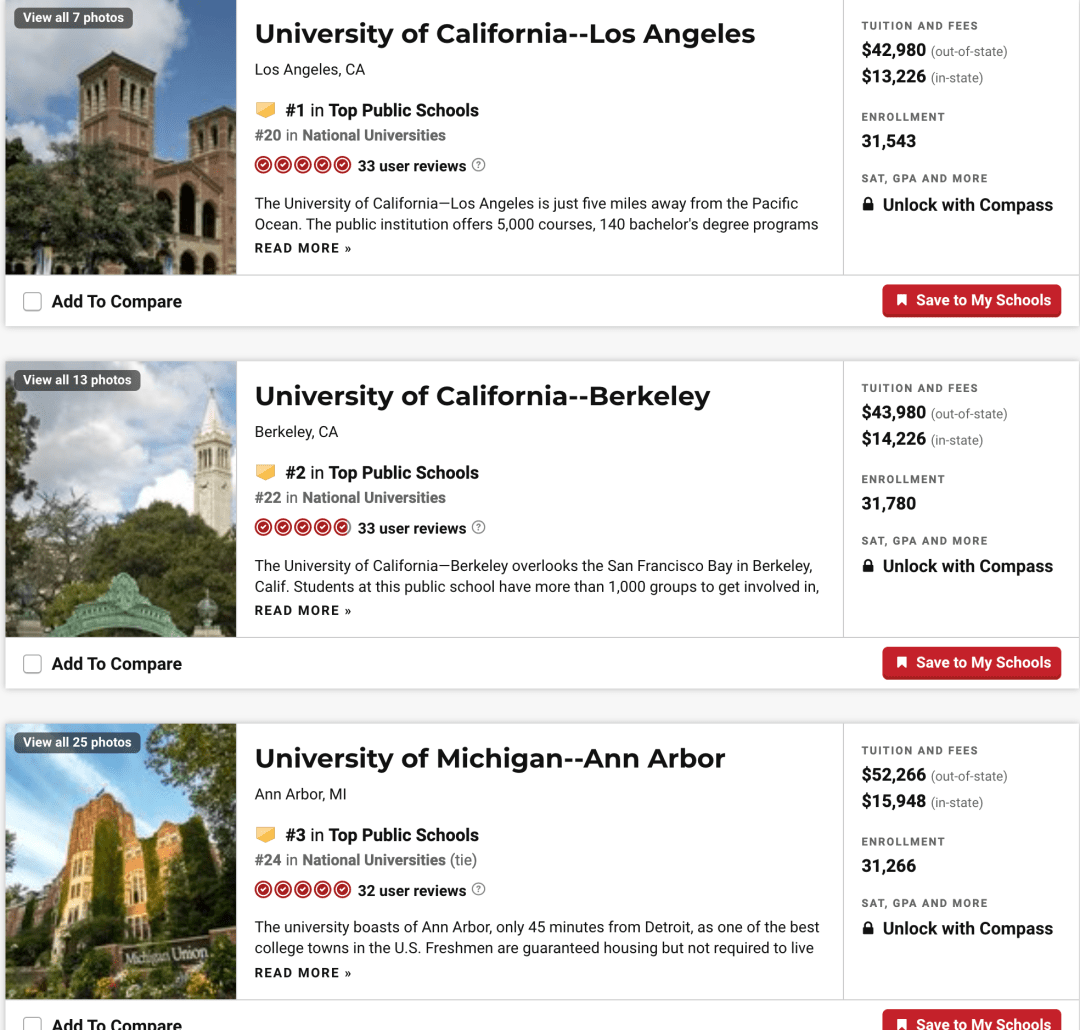
Task: View all 25 photos of Michigan
Action: click(x=77, y=742)
